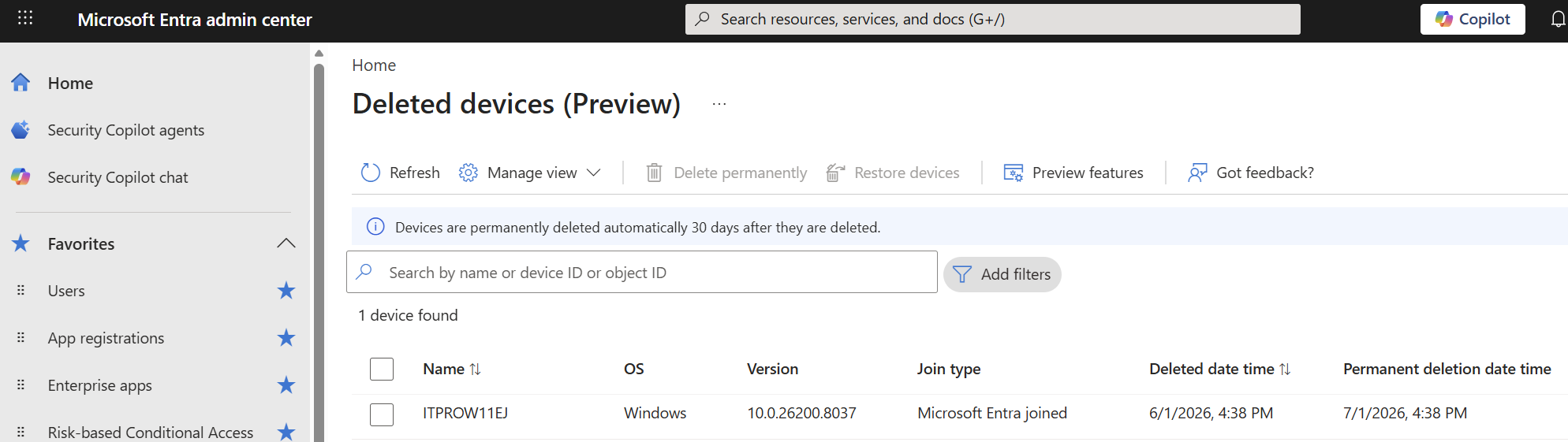Click the Refresh toolbar text
The height and width of the screenshot is (442, 1568).
[415, 173]
